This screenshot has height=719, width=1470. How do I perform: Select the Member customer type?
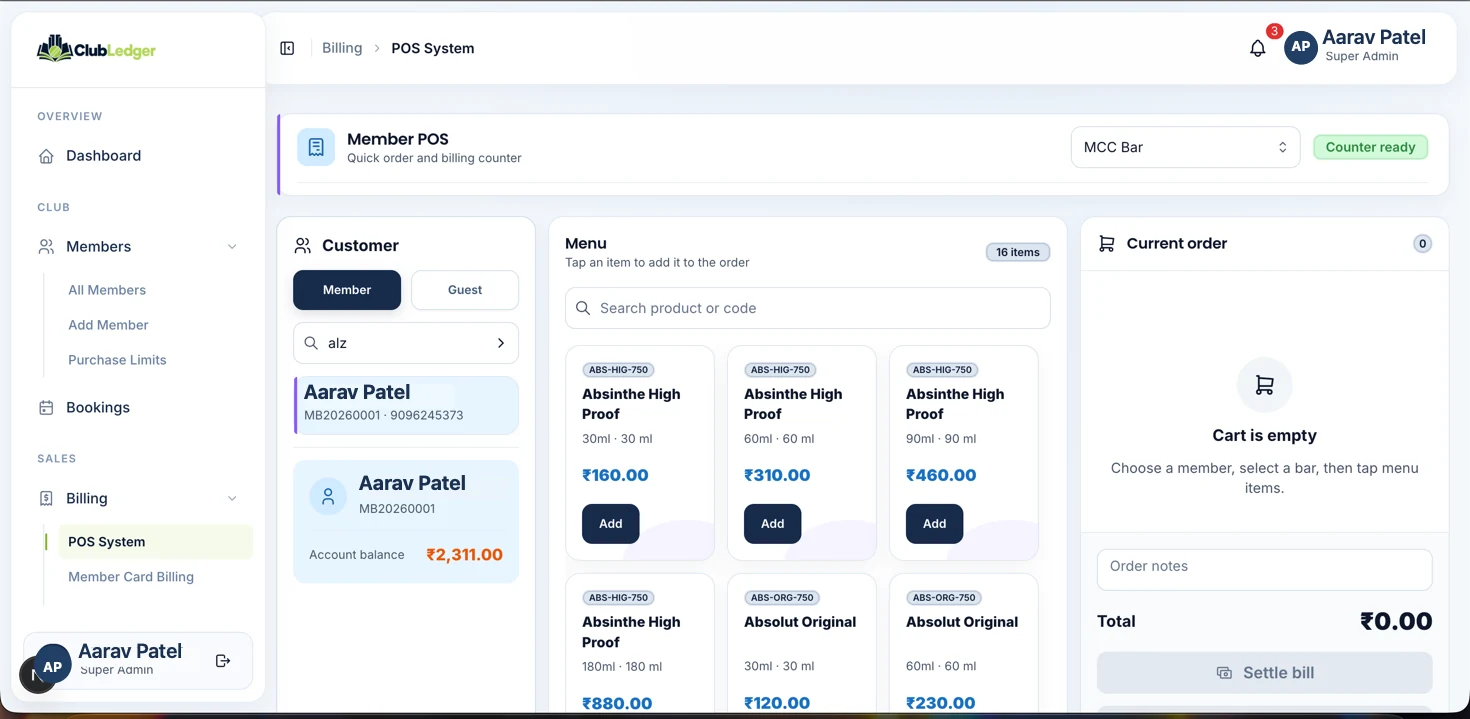coord(347,290)
